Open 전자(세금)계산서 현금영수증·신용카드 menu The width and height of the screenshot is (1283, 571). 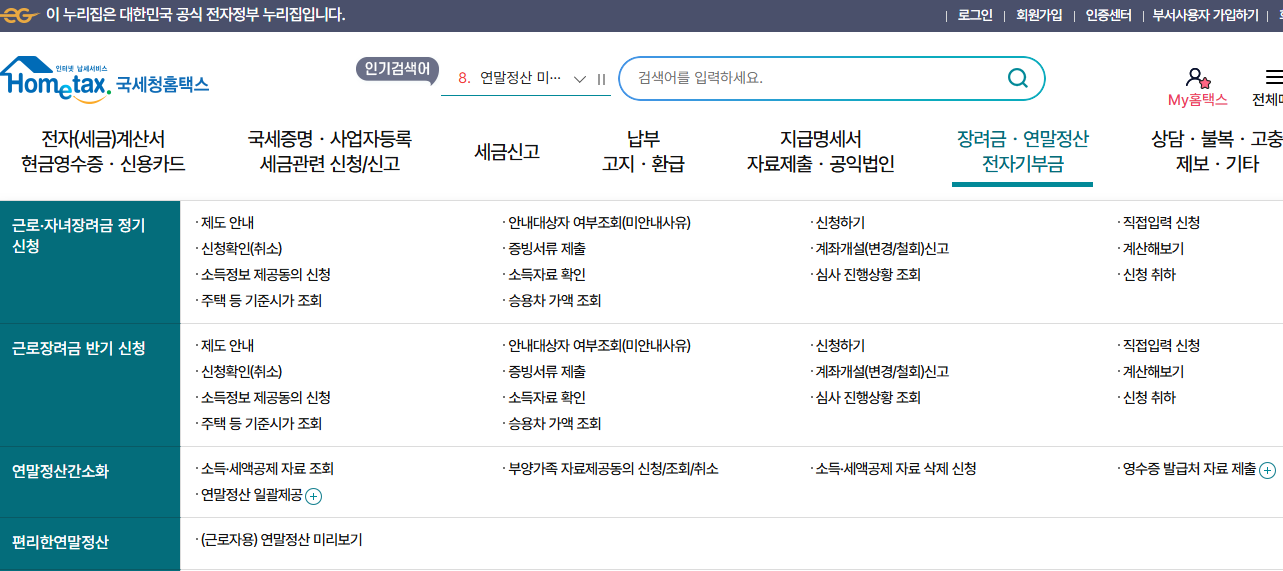(103, 152)
